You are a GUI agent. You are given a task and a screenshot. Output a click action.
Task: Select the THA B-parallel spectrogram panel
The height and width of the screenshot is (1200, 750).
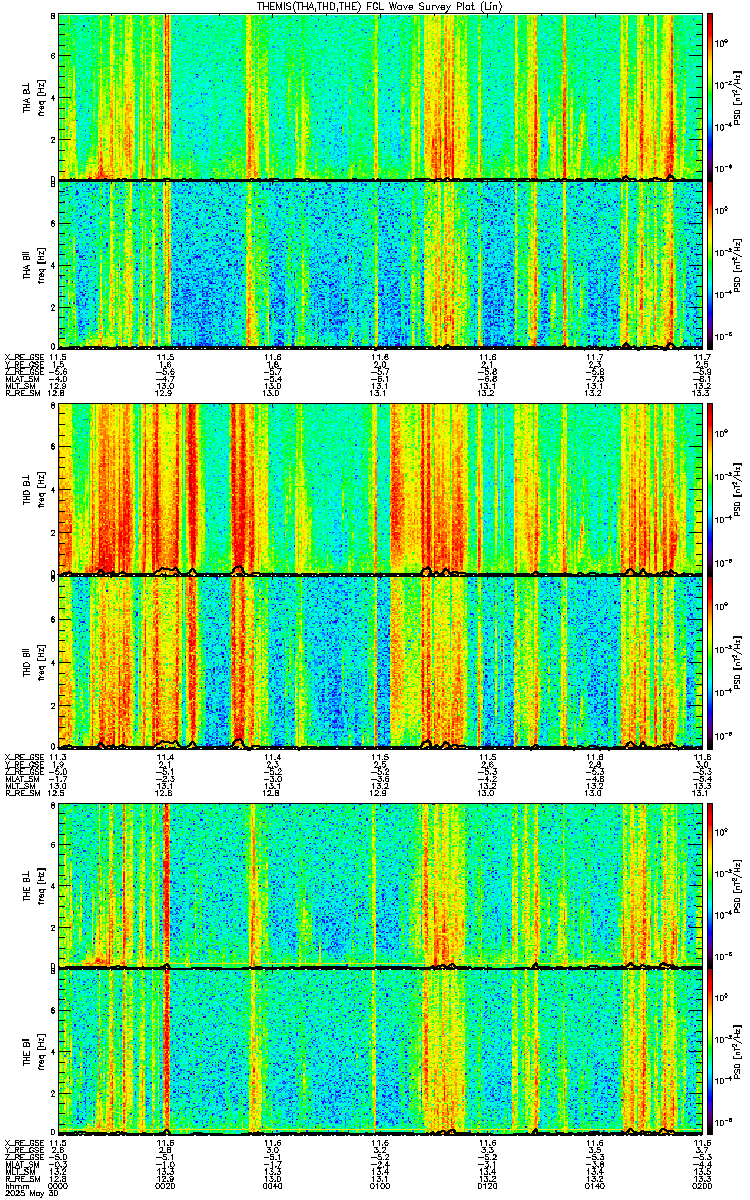pyautogui.click(x=379, y=264)
